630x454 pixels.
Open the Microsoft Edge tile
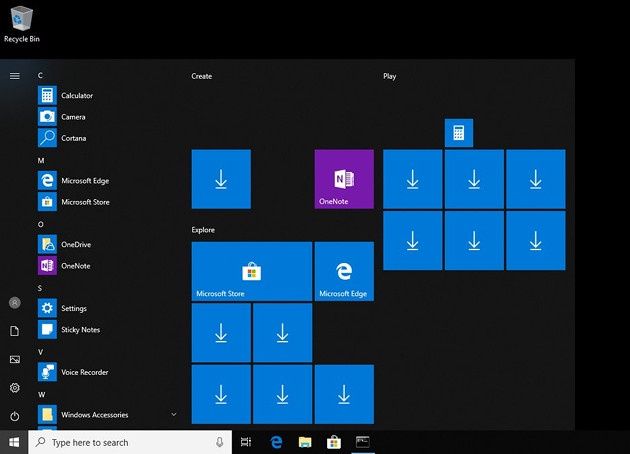(344, 271)
